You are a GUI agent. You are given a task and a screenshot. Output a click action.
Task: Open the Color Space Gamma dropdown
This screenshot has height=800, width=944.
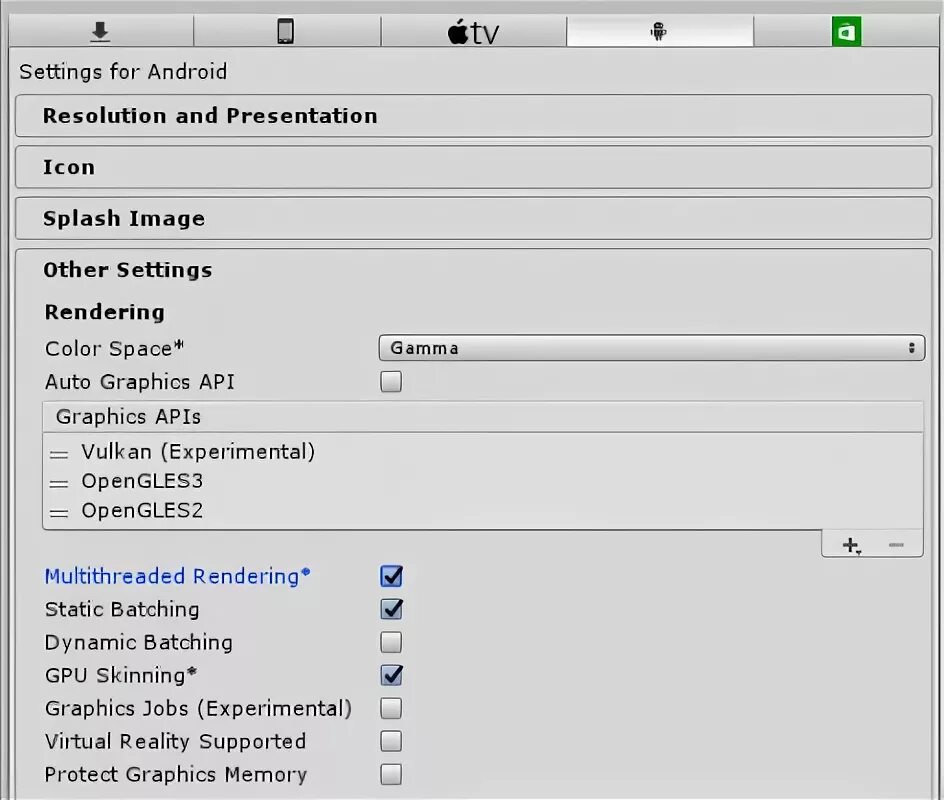[x=651, y=348]
